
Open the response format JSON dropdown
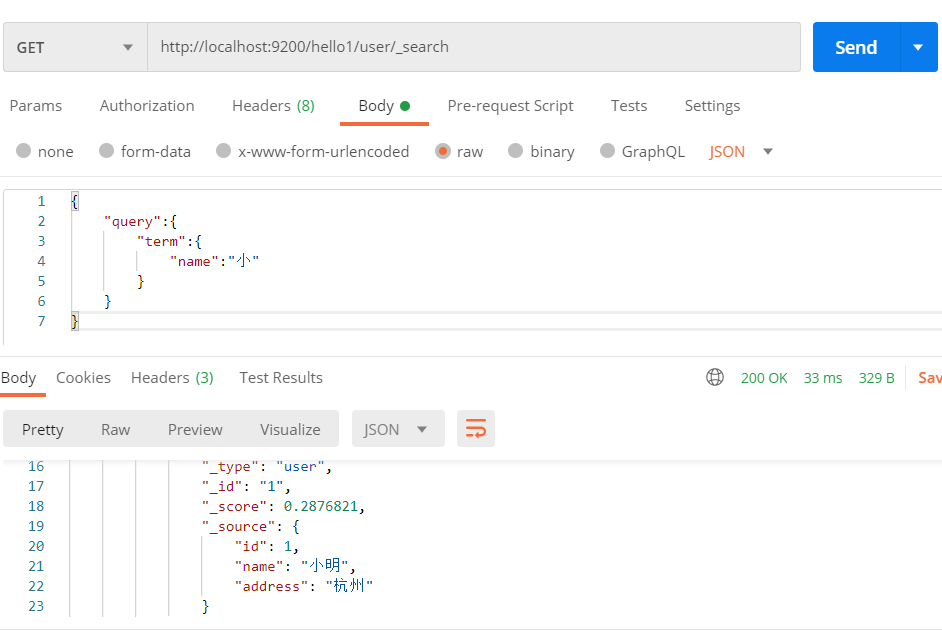pyautogui.click(x=398, y=429)
